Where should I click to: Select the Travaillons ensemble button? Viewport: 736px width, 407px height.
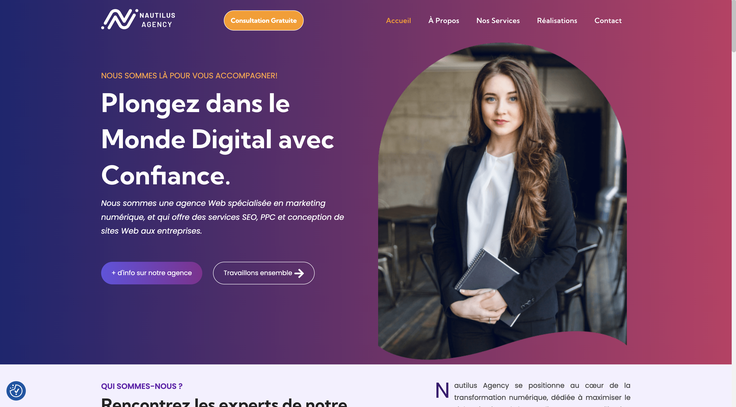(264, 273)
